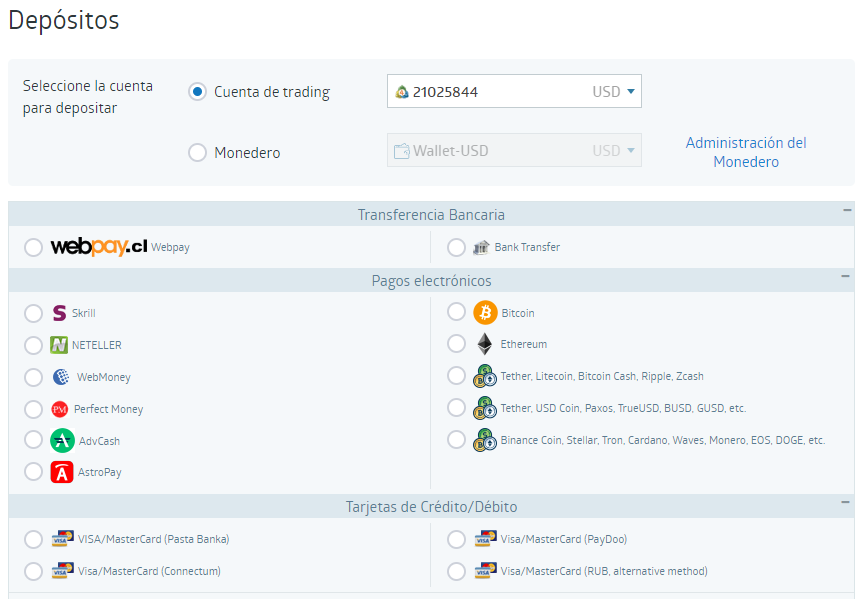
Task: Click the disabled Wallet-USD field
Action: coord(514,151)
